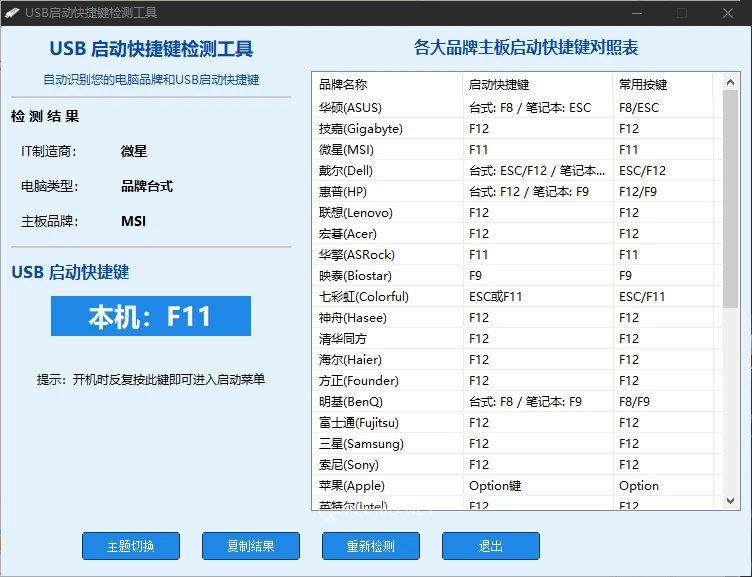Select the 华擎(ASRock) row
752x577 pixels.
pos(517,255)
